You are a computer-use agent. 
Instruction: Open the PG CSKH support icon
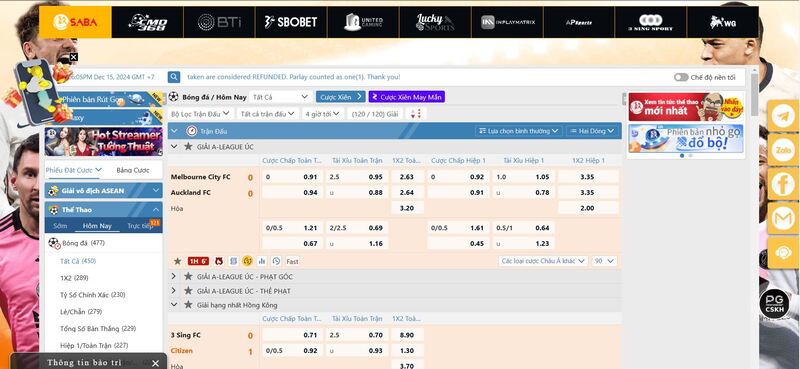tap(774, 304)
